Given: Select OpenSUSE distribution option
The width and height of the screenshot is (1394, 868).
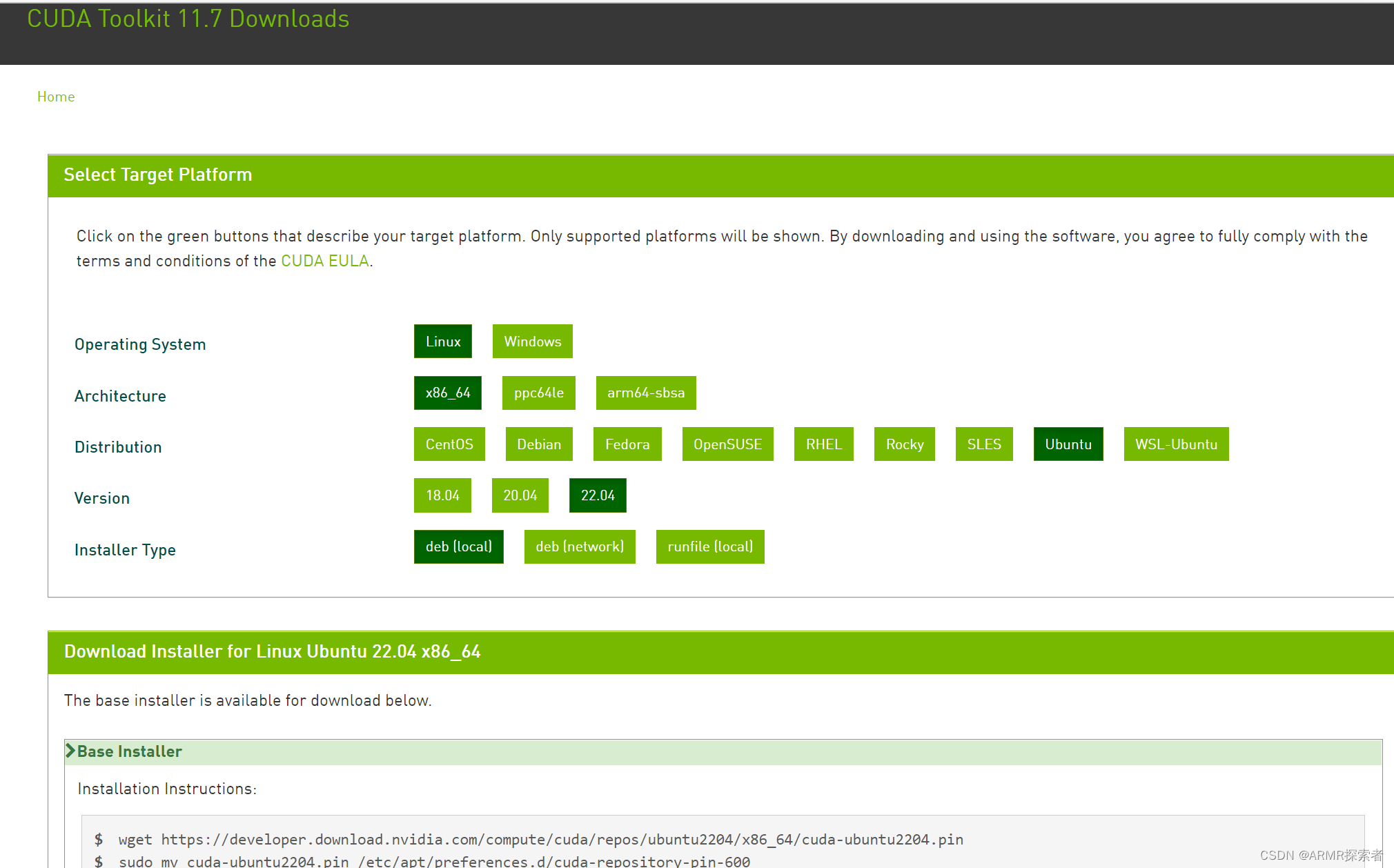Looking at the screenshot, I should pyautogui.click(x=727, y=444).
